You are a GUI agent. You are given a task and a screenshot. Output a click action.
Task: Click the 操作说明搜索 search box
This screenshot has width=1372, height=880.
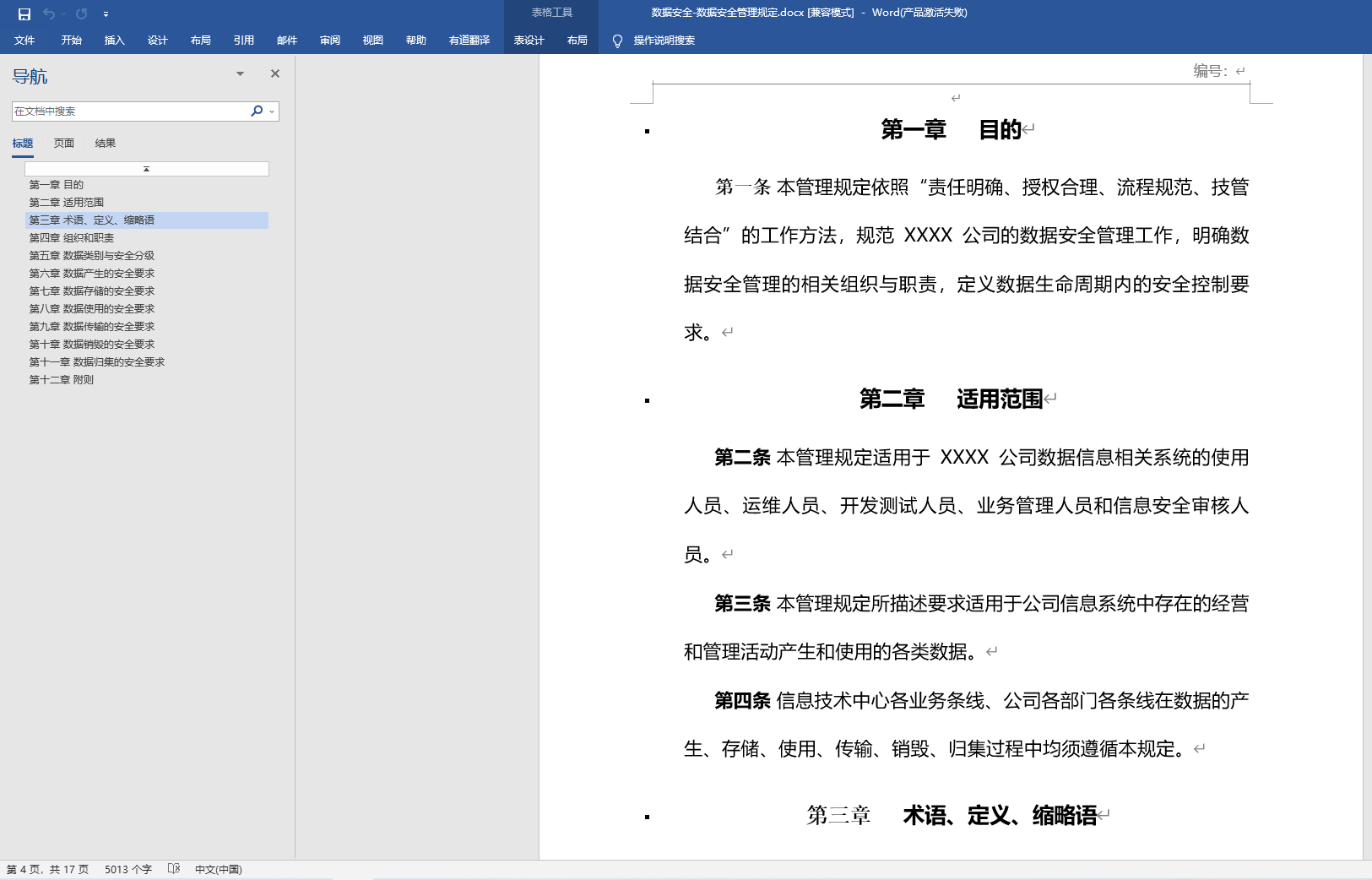click(664, 41)
